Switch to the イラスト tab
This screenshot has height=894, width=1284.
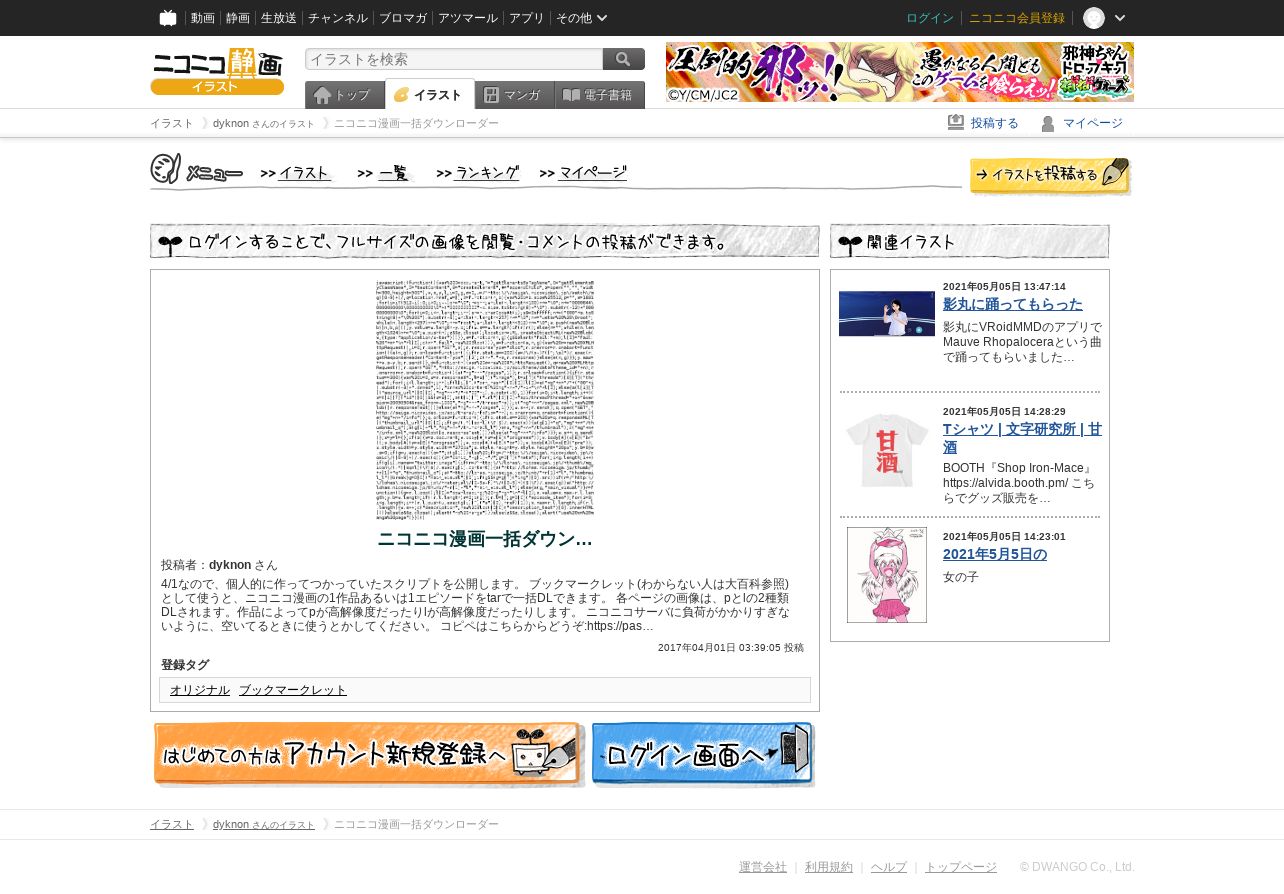[429, 94]
